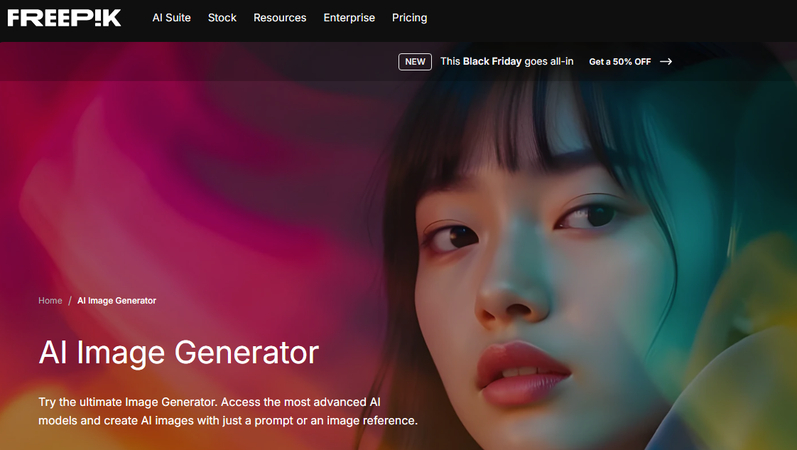Click the Freepik logo

pyautogui.click(x=64, y=18)
